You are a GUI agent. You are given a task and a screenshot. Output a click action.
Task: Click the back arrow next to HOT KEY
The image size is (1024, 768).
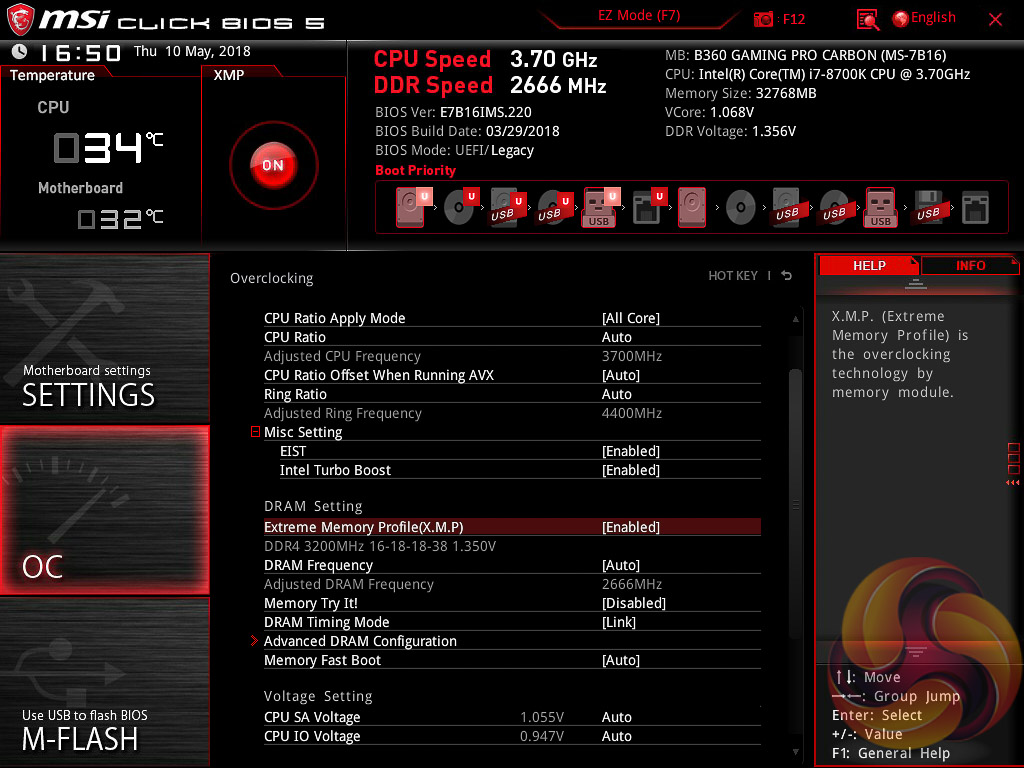tap(787, 276)
